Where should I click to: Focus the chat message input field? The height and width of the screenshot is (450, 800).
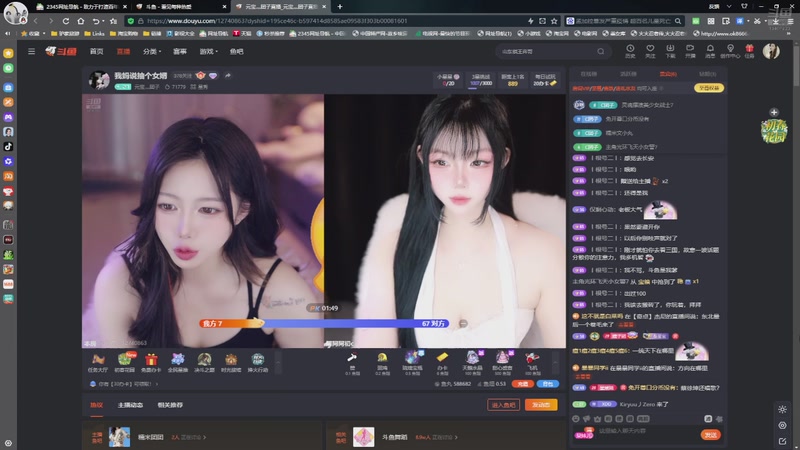647,431
